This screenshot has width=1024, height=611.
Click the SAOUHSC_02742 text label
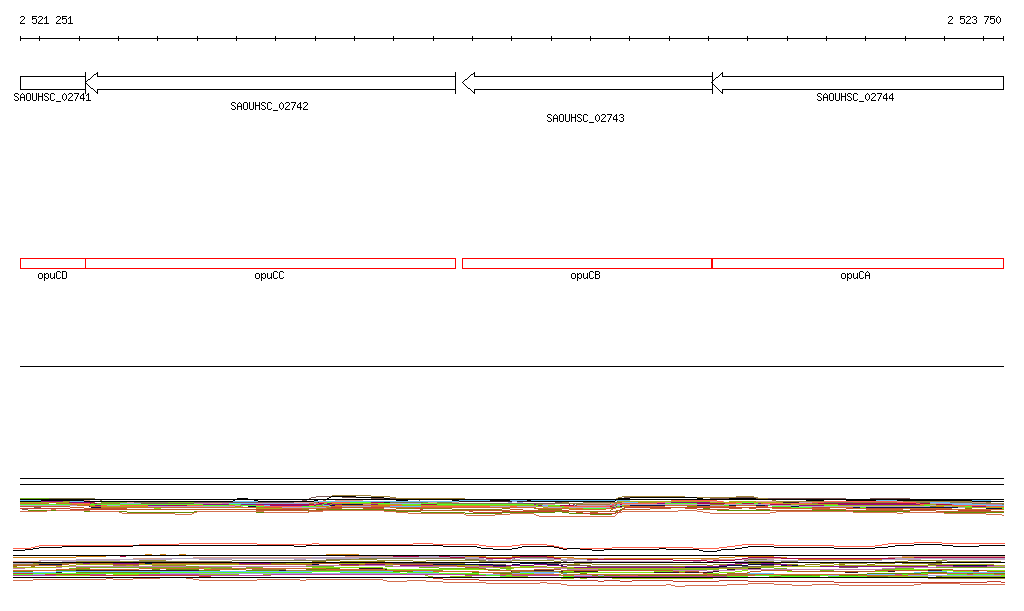pyautogui.click(x=269, y=106)
